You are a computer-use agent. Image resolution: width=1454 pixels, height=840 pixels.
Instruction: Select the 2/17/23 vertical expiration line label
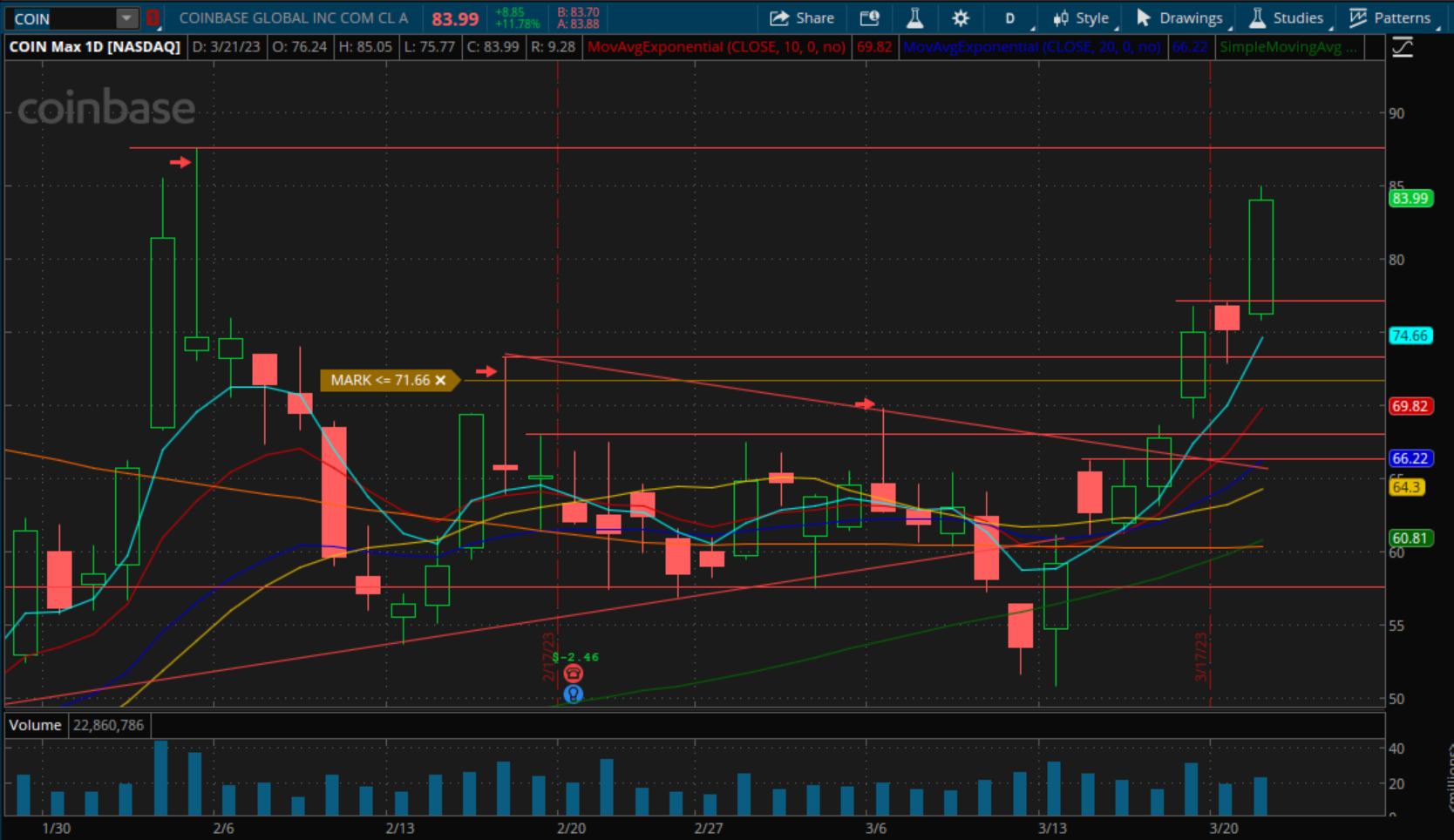pos(548,657)
